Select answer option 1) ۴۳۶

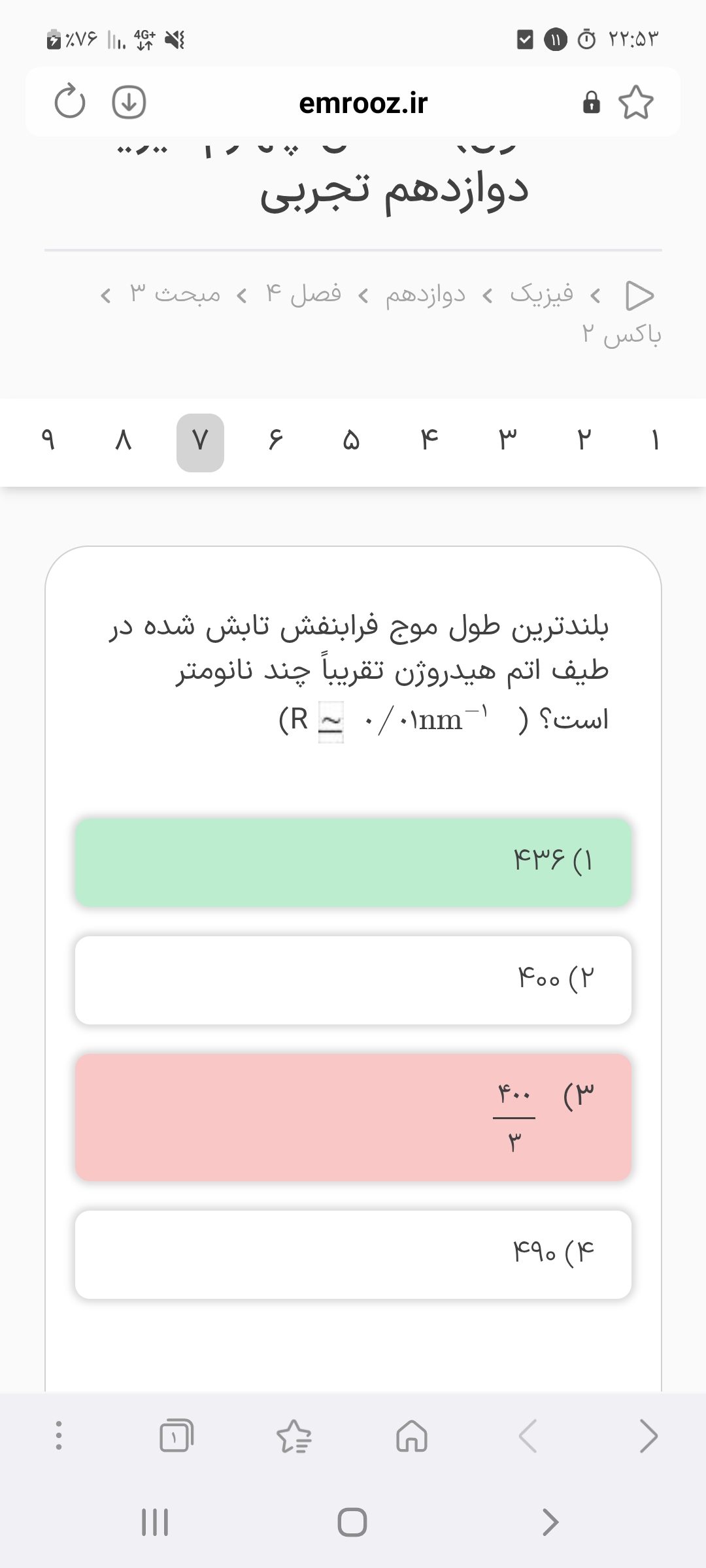point(353,862)
